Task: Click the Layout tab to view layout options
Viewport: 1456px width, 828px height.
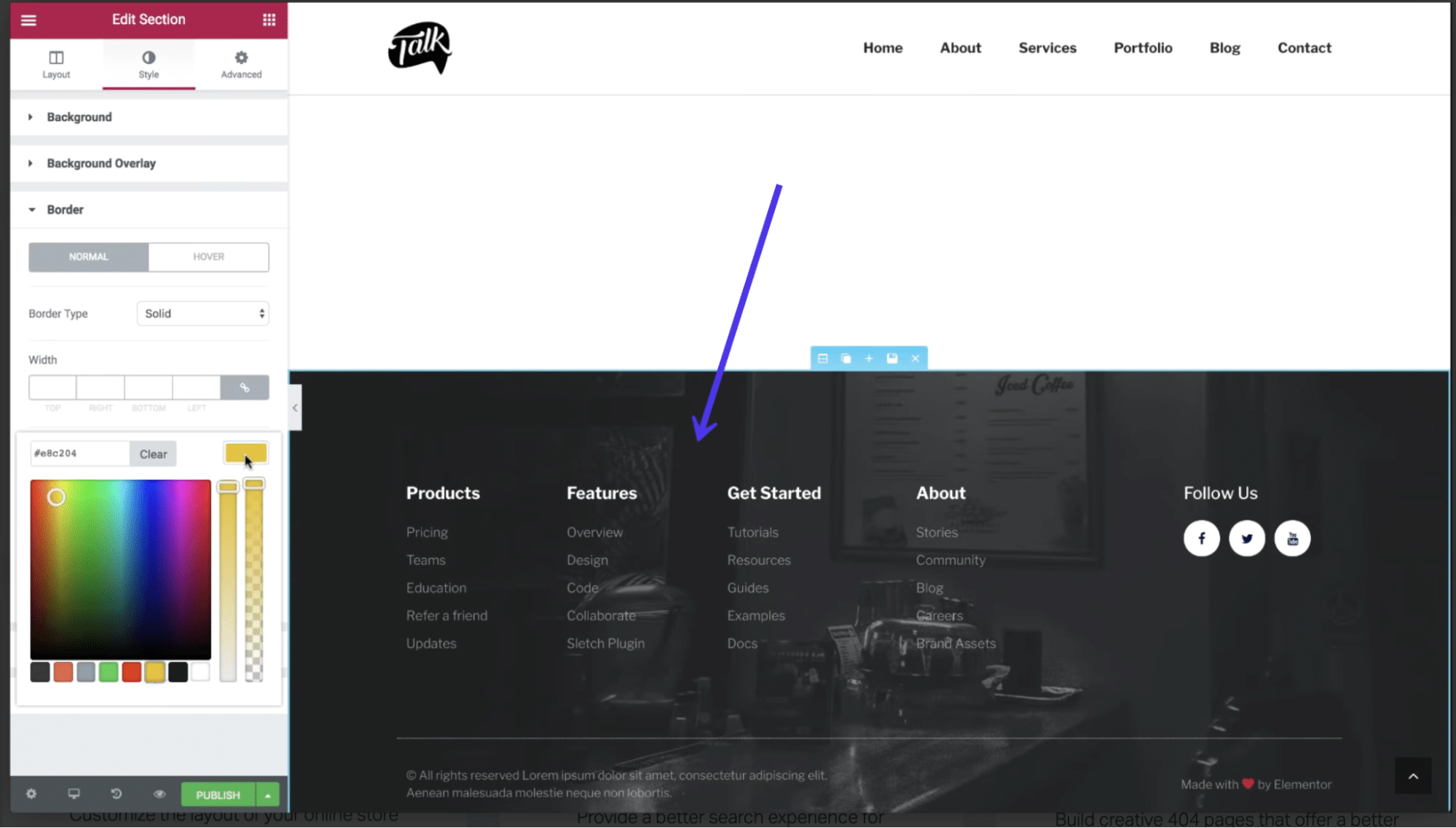Action: coord(56,63)
